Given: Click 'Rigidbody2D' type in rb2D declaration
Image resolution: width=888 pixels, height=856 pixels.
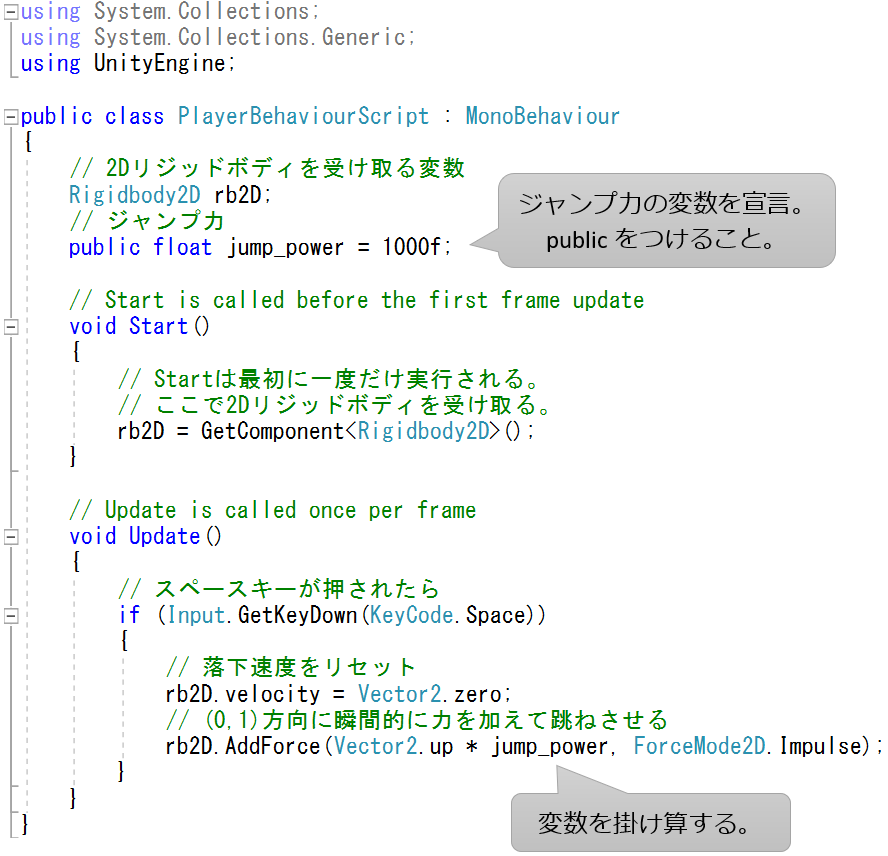Looking at the screenshot, I should click(134, 195).
